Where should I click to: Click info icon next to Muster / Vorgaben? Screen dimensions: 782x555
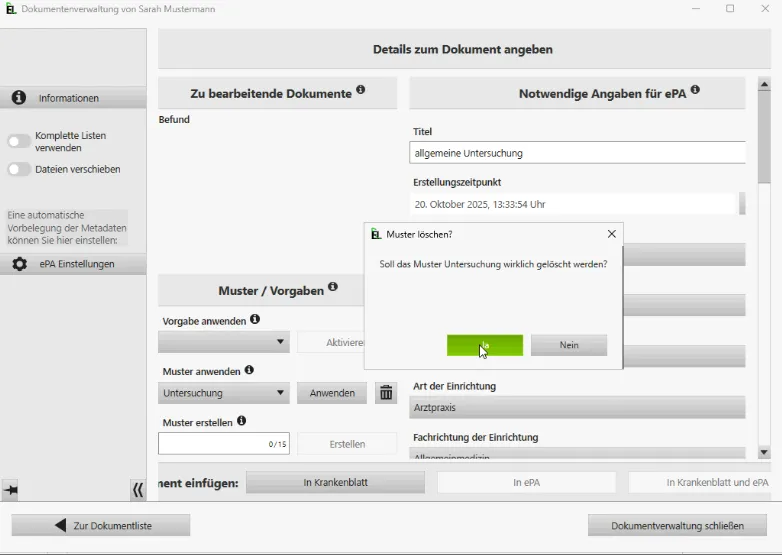coord(333,287)
